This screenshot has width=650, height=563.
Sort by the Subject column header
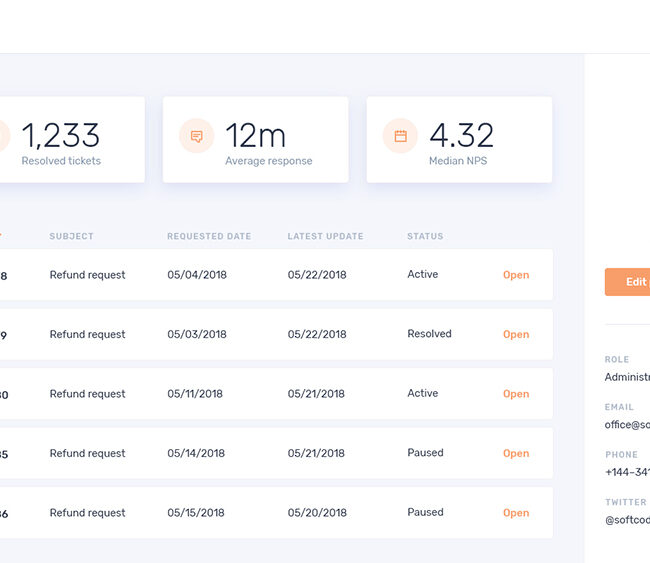(x=71, y=237)
